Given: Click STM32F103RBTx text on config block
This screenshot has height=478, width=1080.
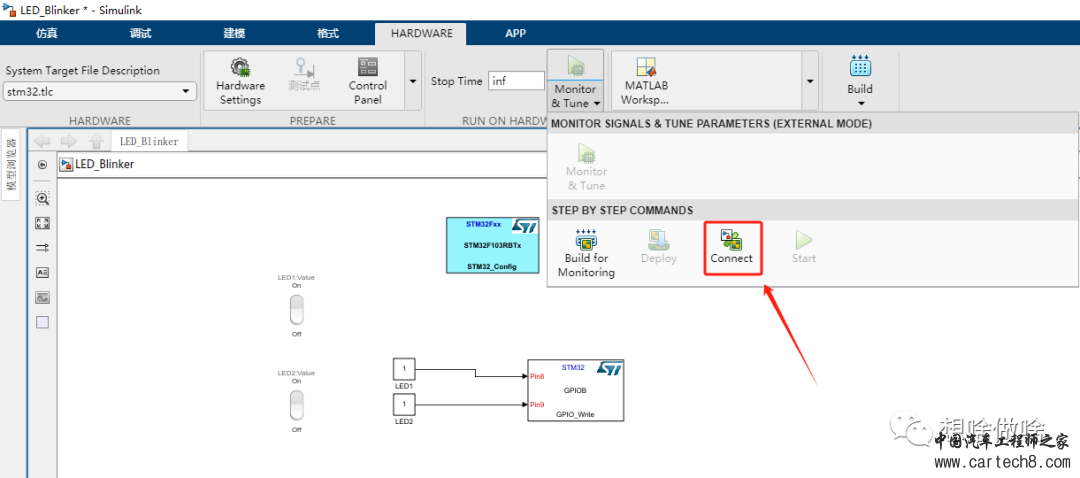Looking at the screenshot, I should tap(492, 245).
